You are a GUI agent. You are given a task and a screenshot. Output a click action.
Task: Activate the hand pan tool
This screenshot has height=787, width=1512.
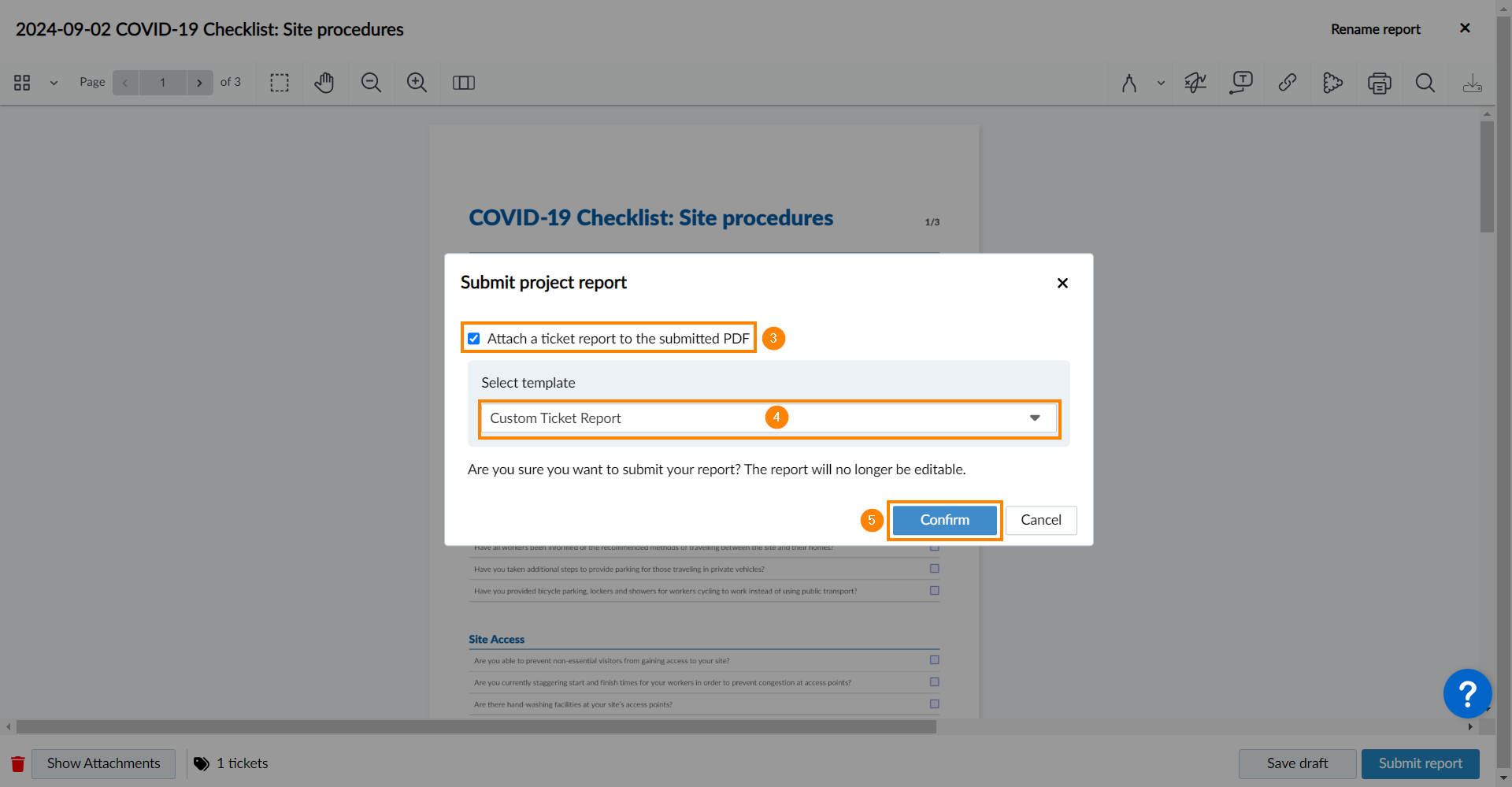click(x=324, y=83)
